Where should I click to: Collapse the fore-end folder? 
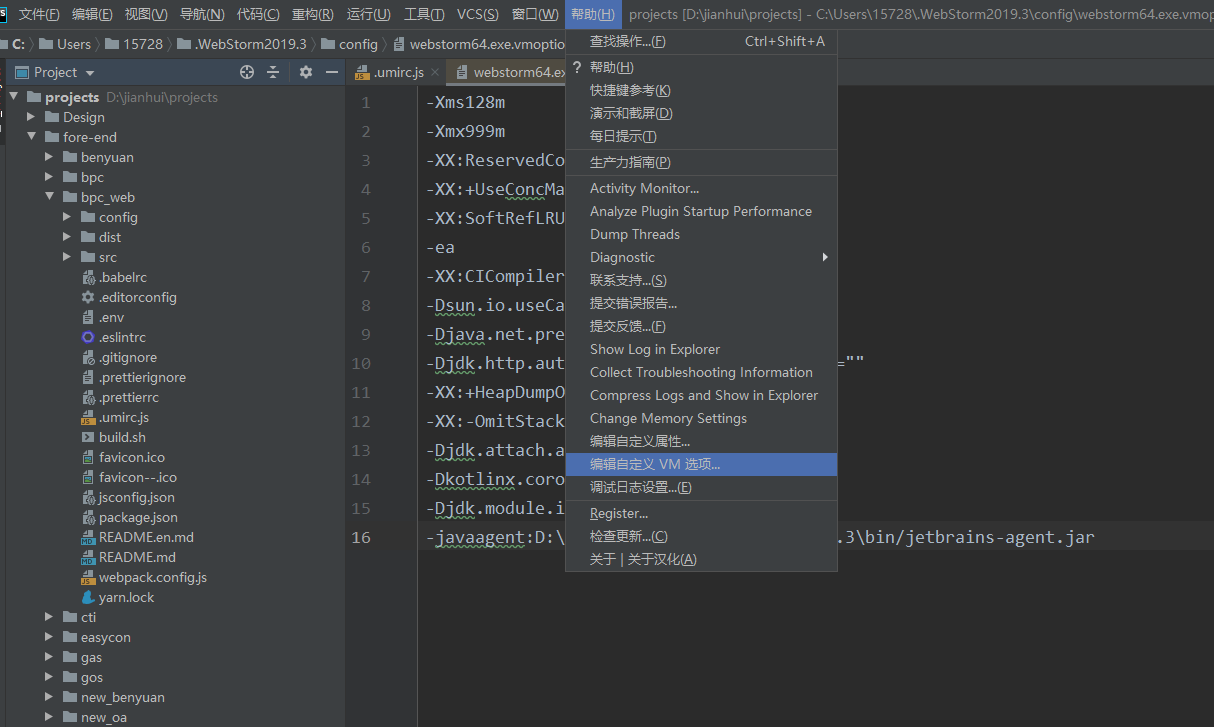tap(31, 137)
